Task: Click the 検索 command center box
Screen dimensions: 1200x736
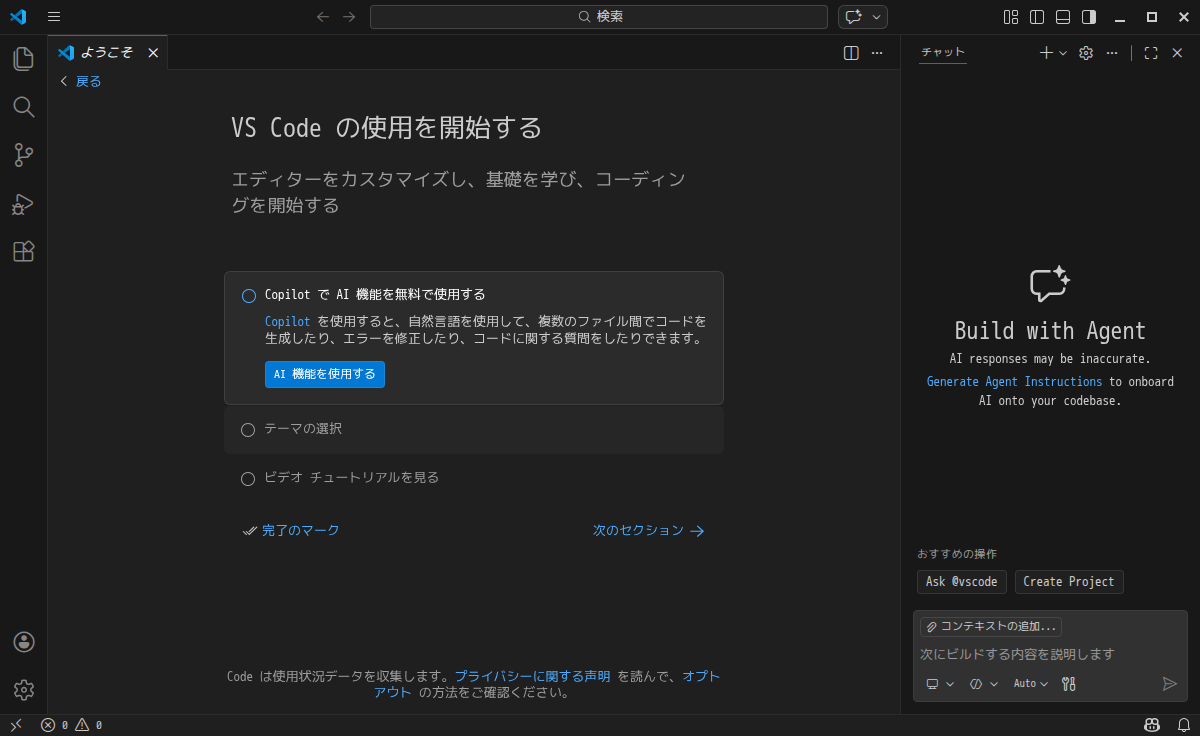Action: [599, 17]
